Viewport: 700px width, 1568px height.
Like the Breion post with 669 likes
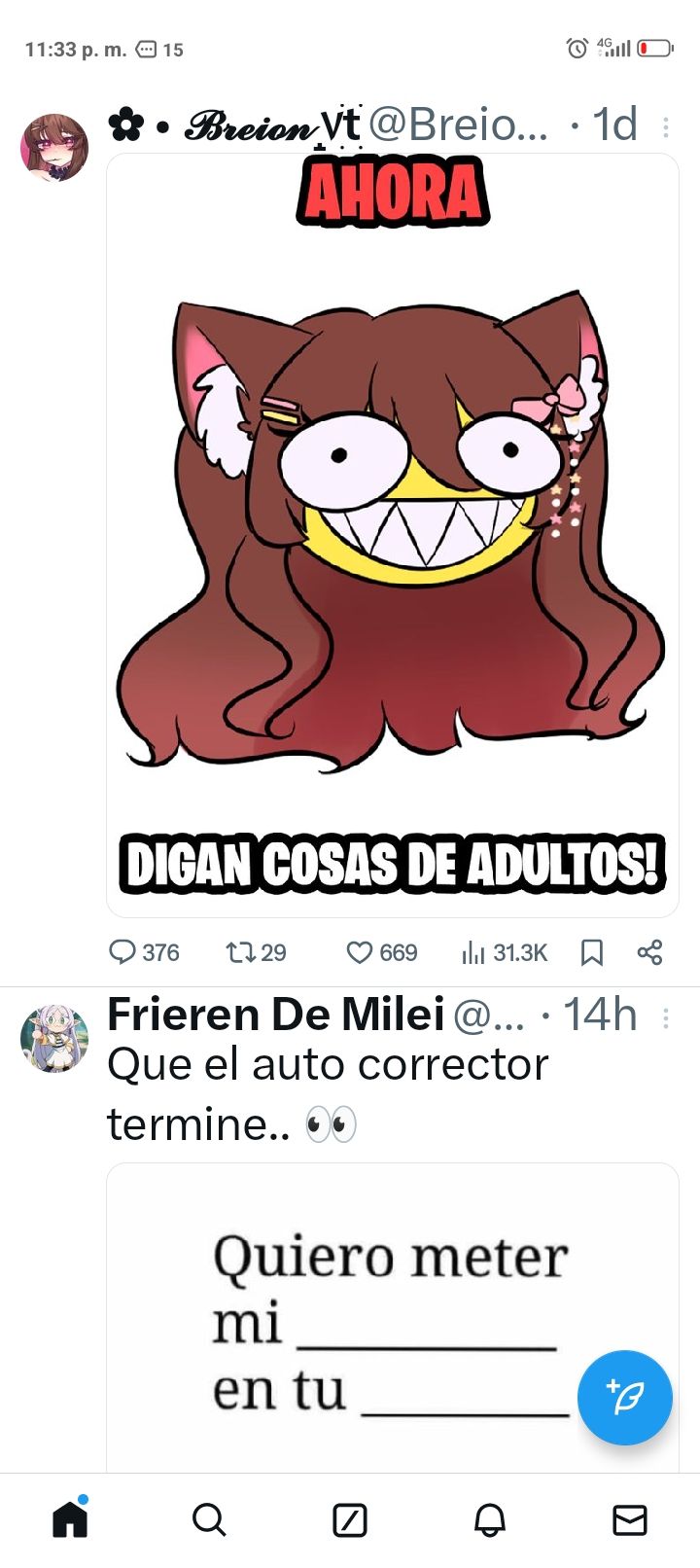[x=382, y=952]
